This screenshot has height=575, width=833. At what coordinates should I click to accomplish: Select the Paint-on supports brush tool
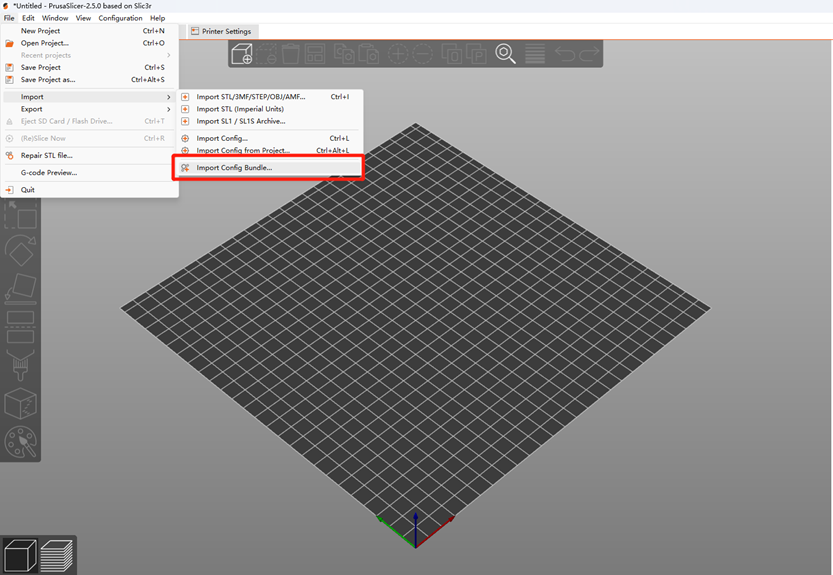point(20,365)
